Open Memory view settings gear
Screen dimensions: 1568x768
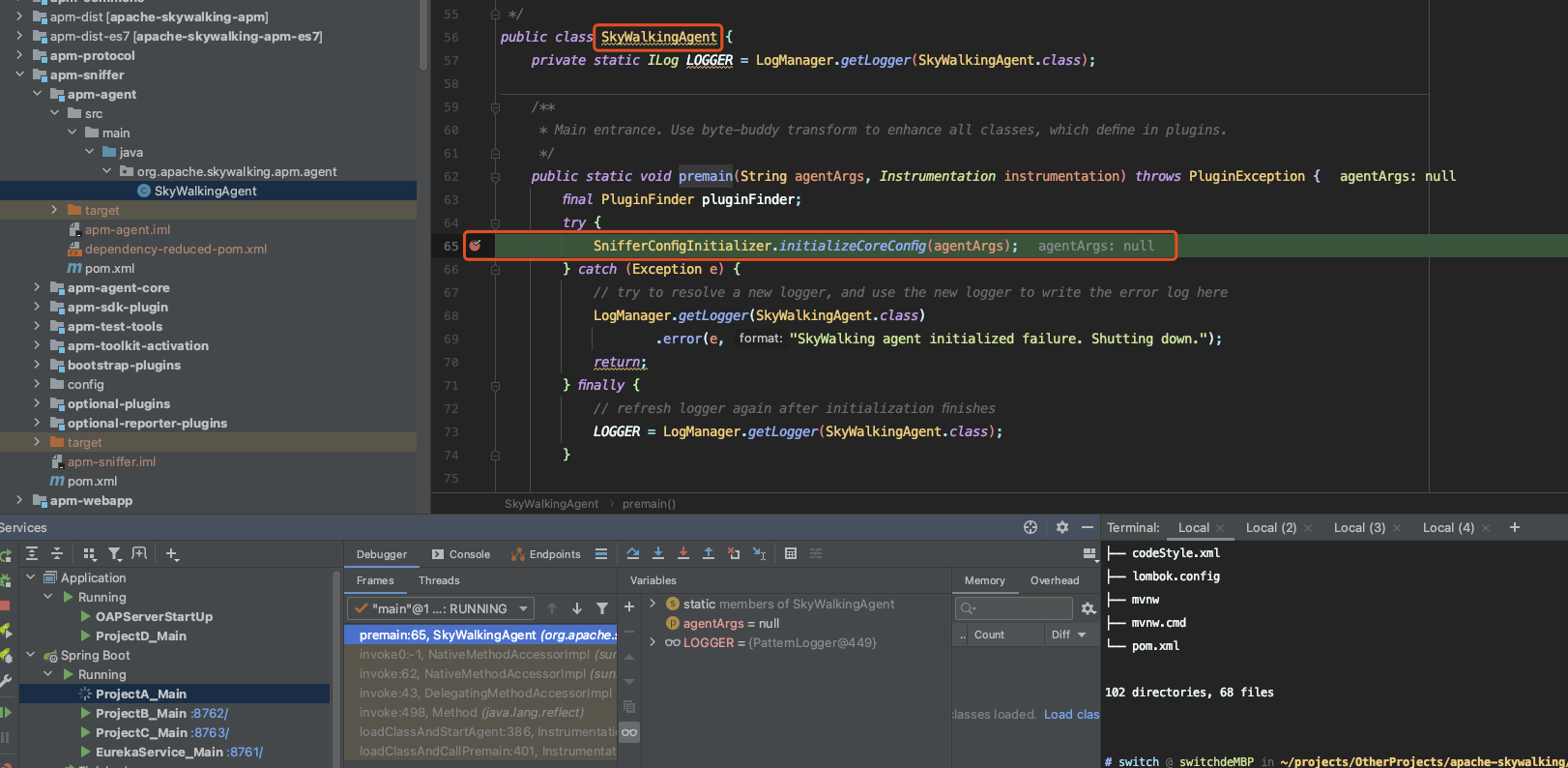tap(1089, 608)
